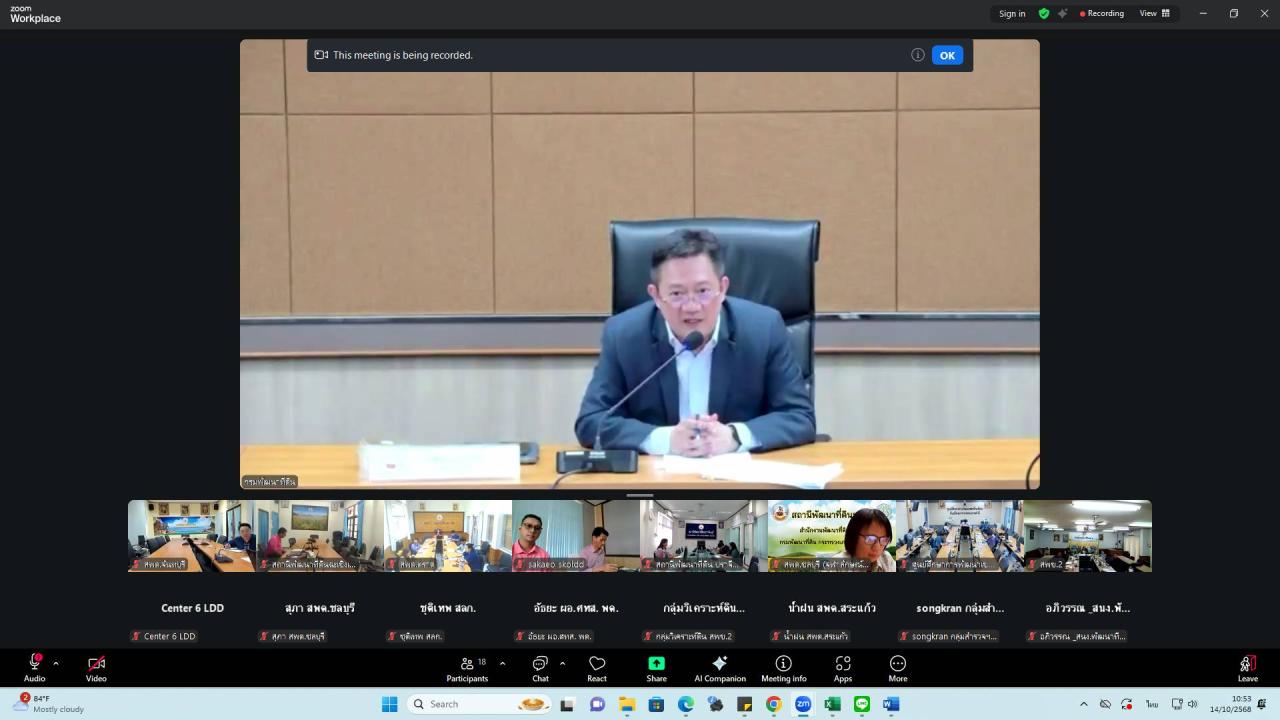The height and width of the screenshot is (720, 1280).
Task: Leave the meeting
Action: (x=1247, y=668)
